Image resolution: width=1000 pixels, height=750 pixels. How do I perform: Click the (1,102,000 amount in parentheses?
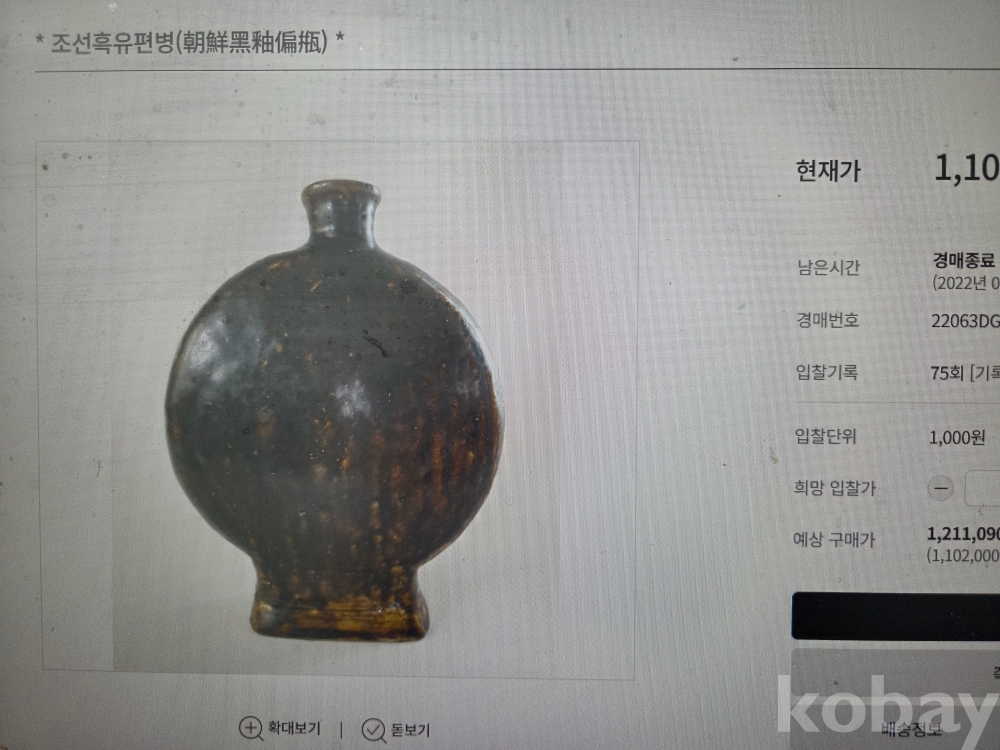tap(963, 555)
